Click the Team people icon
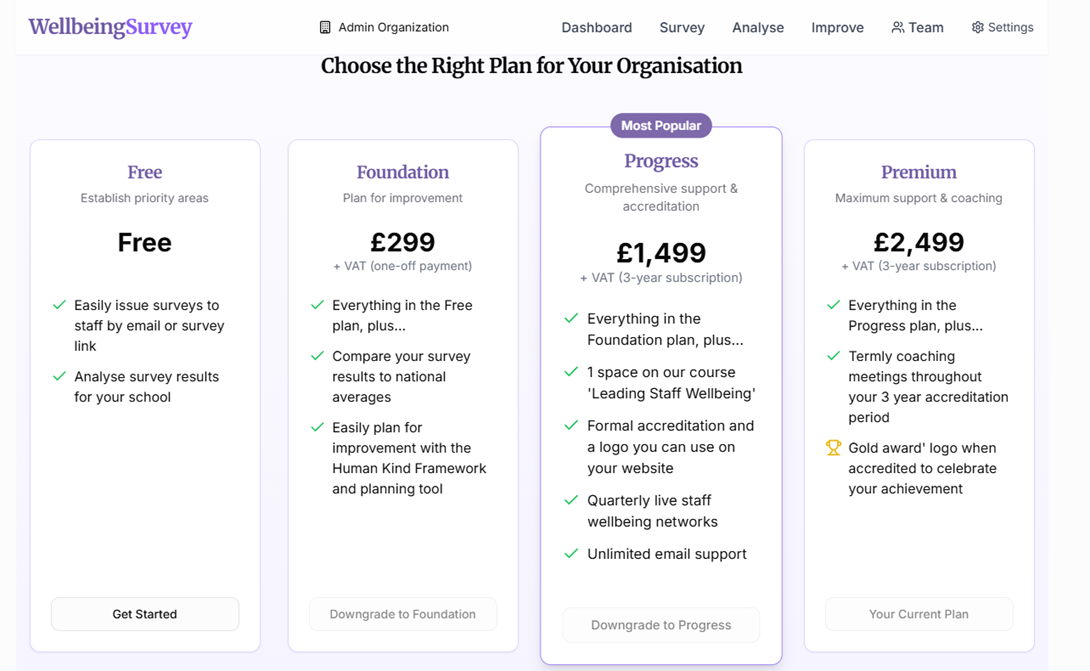The image size is (1090, 671). click(x=898, y=27)
